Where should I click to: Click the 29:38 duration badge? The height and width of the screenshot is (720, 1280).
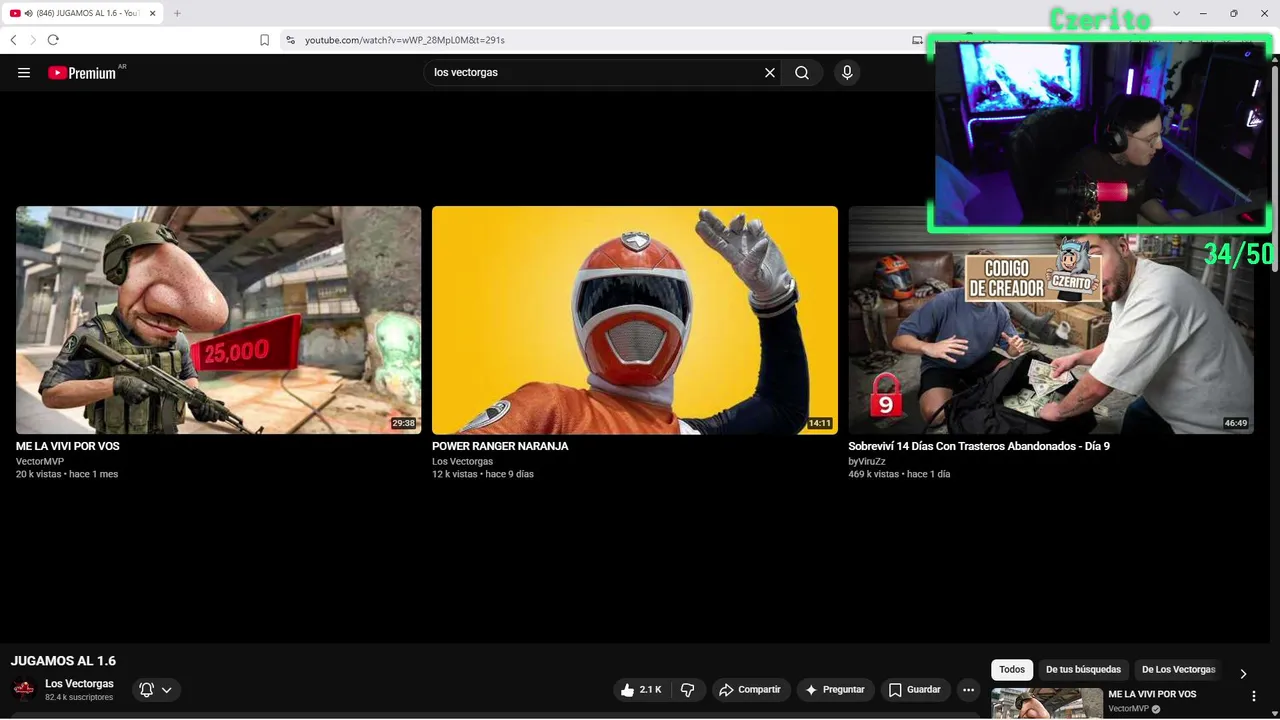click(403, 423)
